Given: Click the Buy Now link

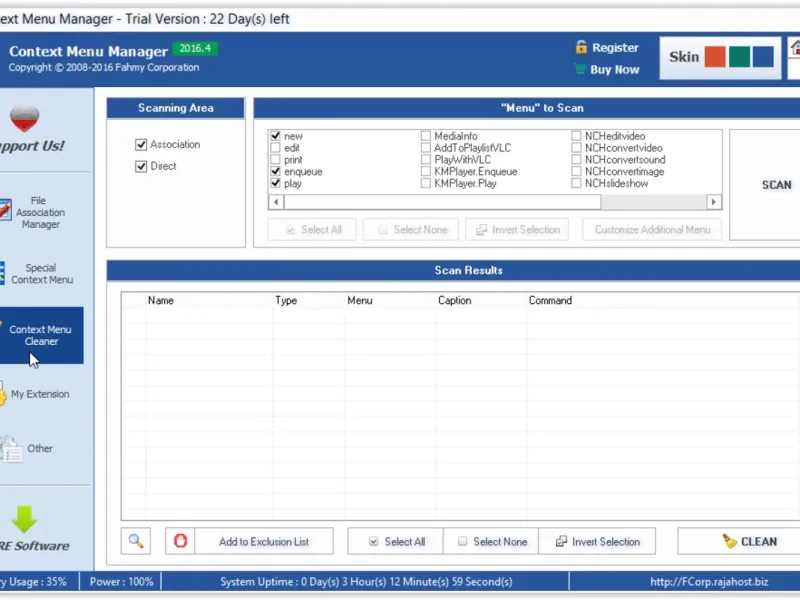Looking at the screenshot, I should [x=614, y=69].
